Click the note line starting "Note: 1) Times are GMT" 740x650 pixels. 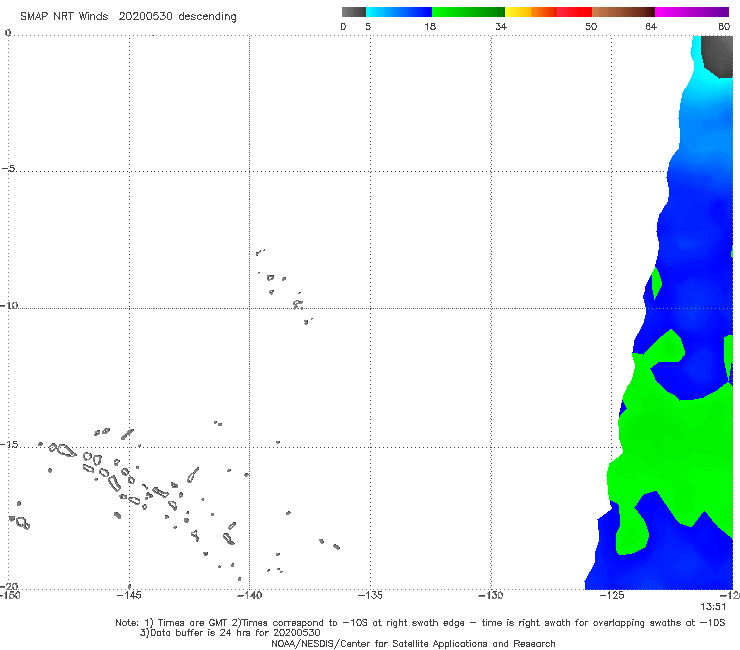(x=420, y=623)
